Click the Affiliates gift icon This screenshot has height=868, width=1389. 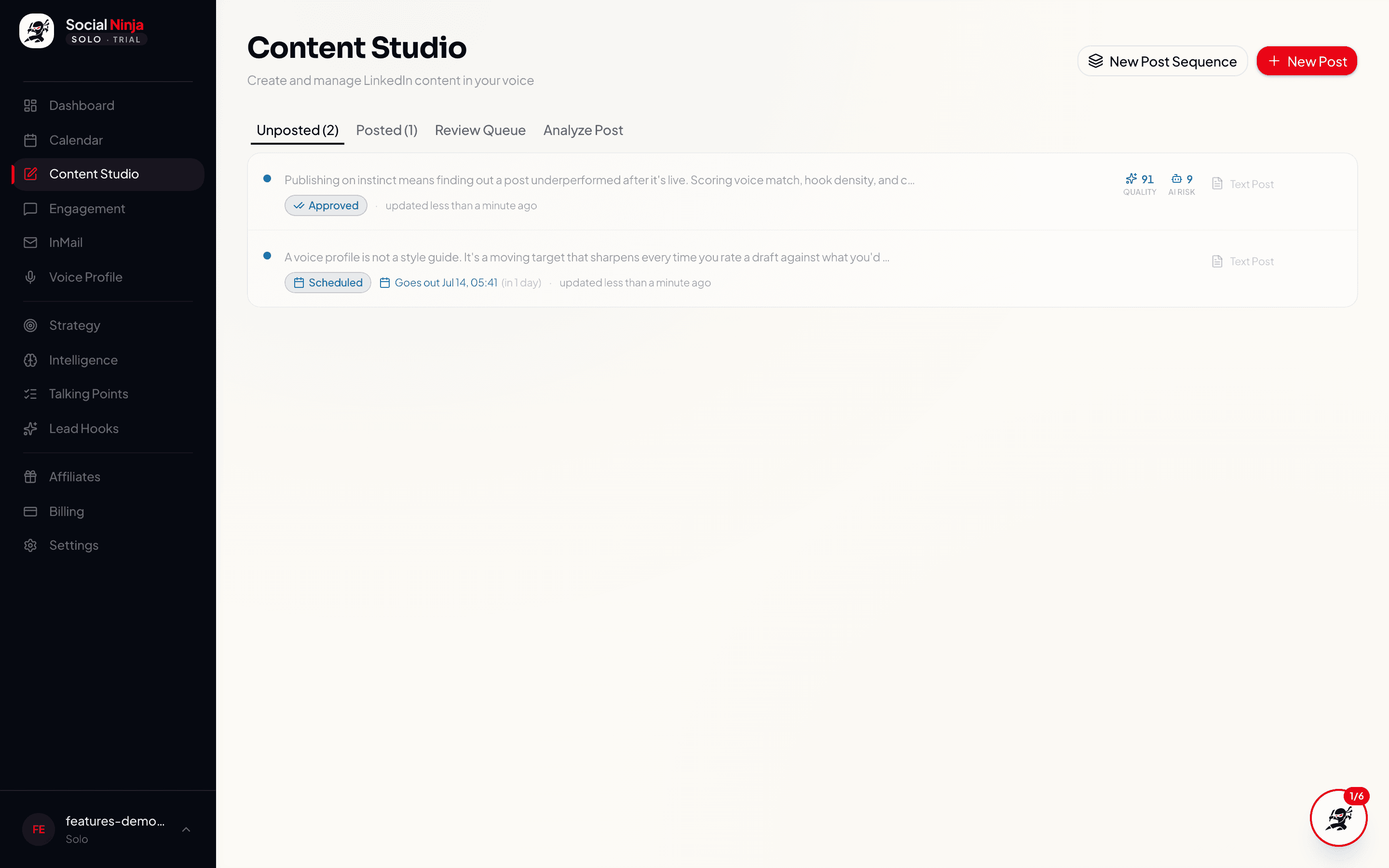[30, 476]
